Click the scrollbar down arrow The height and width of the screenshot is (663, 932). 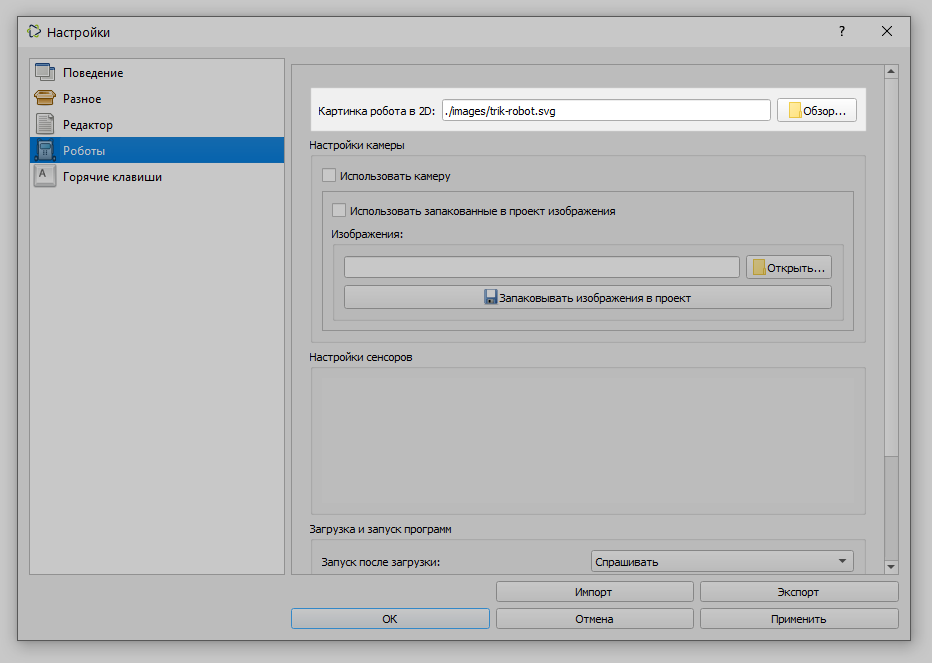pos(891,567)
